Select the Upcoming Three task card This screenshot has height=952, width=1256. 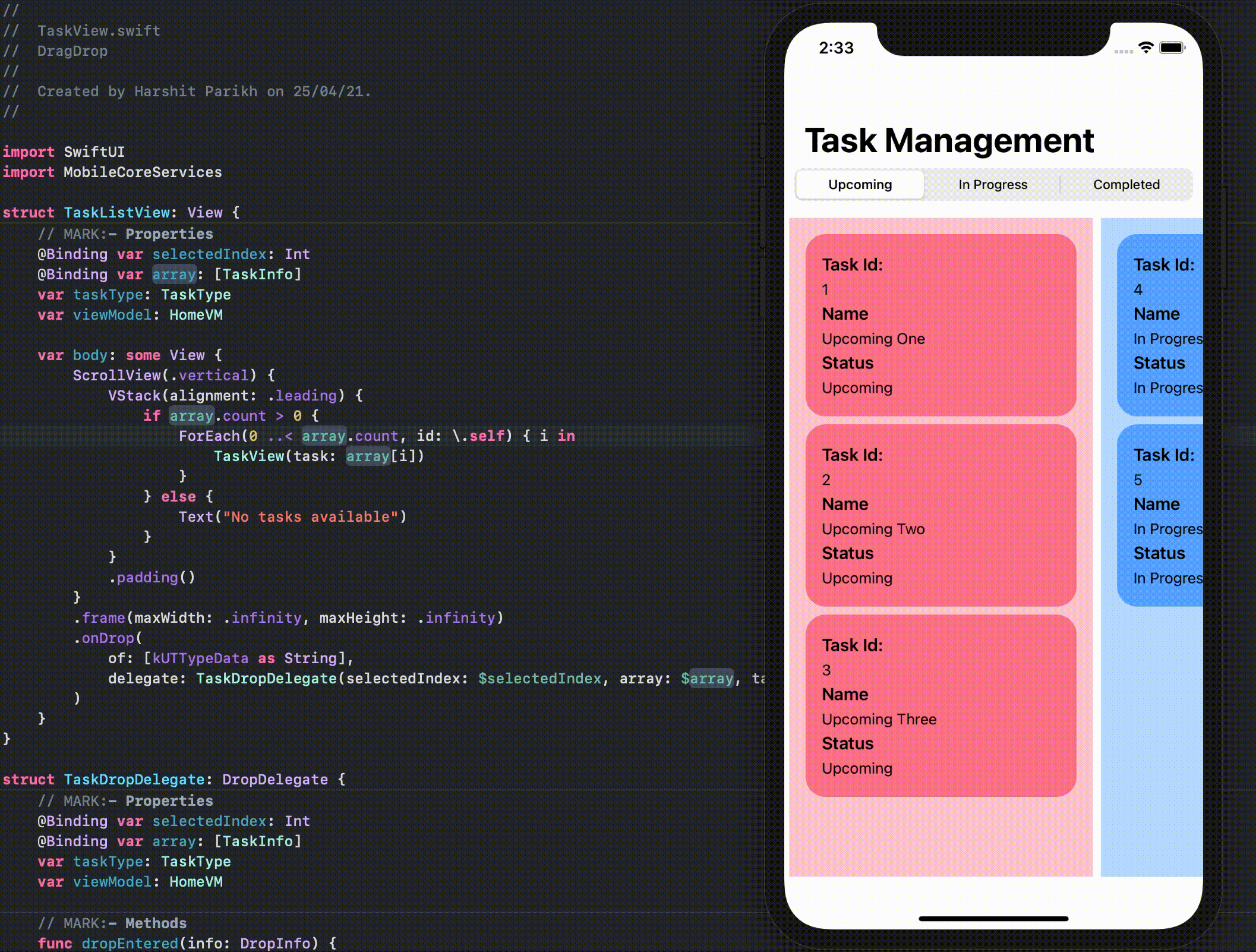coord(940,705)
